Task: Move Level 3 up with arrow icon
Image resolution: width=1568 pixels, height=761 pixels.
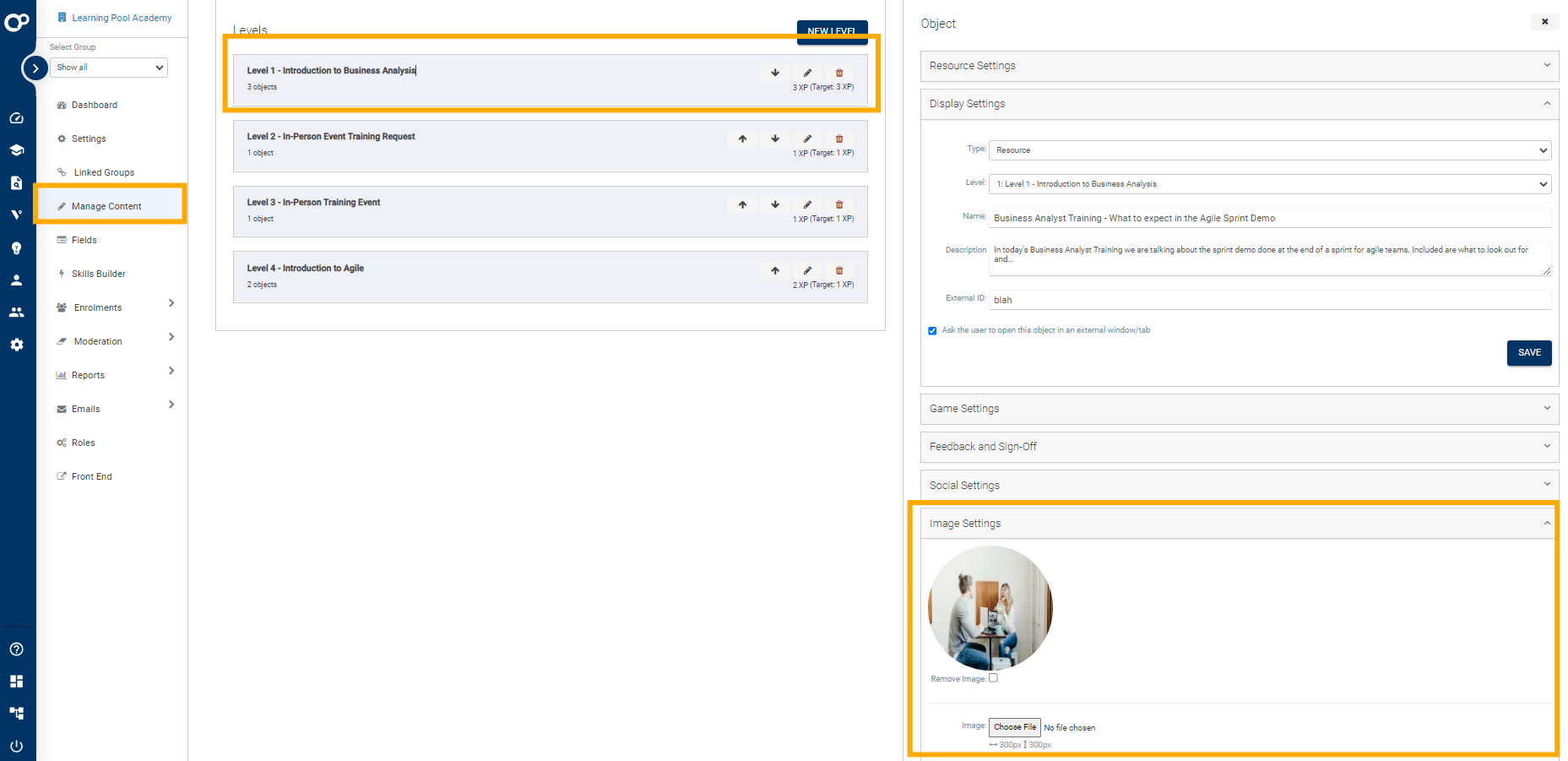Action: tap(742, 204)
